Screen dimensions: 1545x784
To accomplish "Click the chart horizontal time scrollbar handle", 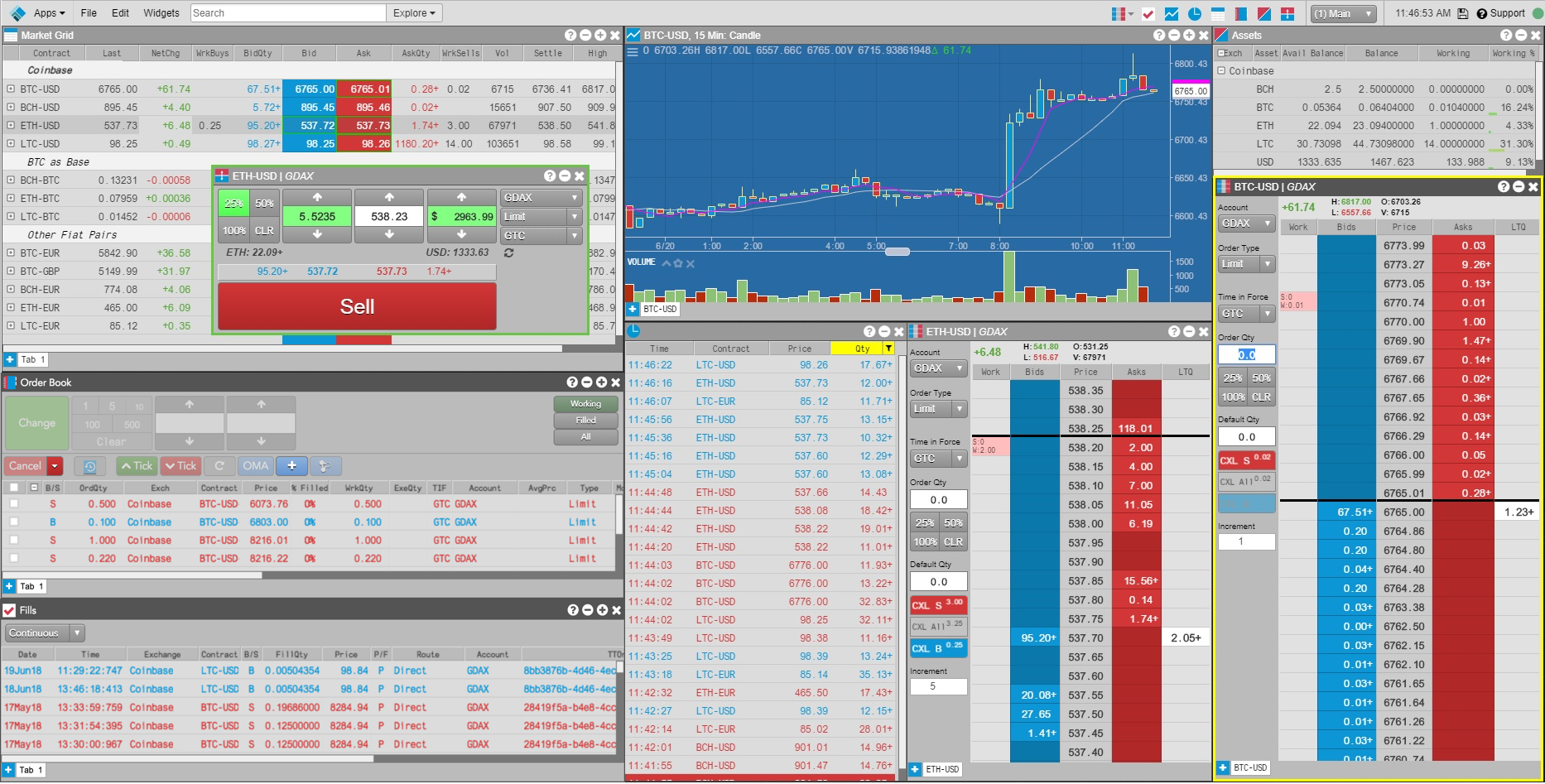I will pyautogui.click(x=898, y=252).
